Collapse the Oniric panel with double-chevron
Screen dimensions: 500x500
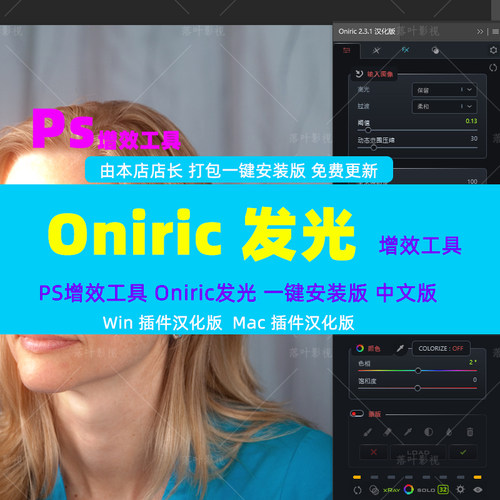coord(480,32)
